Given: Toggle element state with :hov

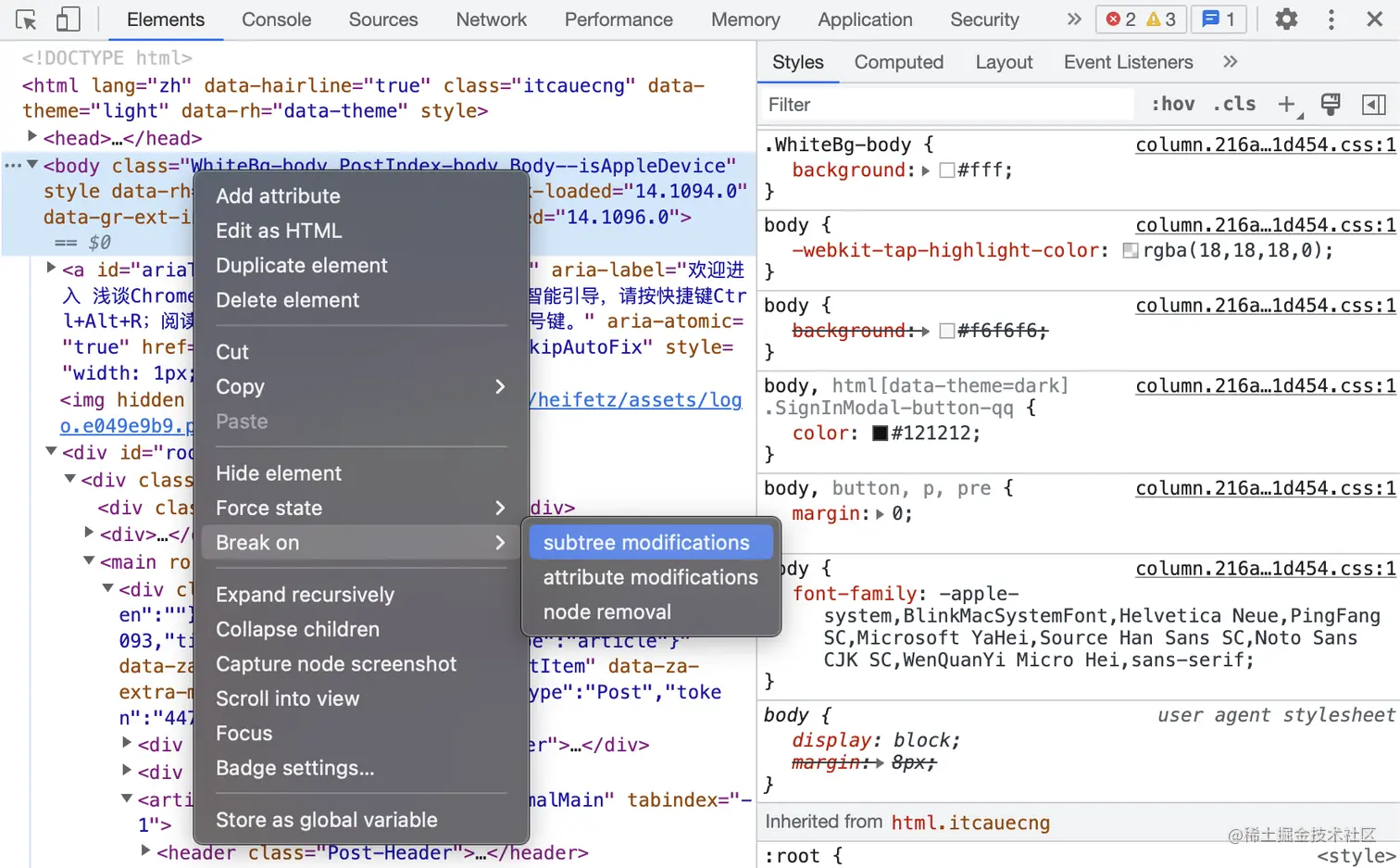Looking at the screenshot, I should [1173, 104].
